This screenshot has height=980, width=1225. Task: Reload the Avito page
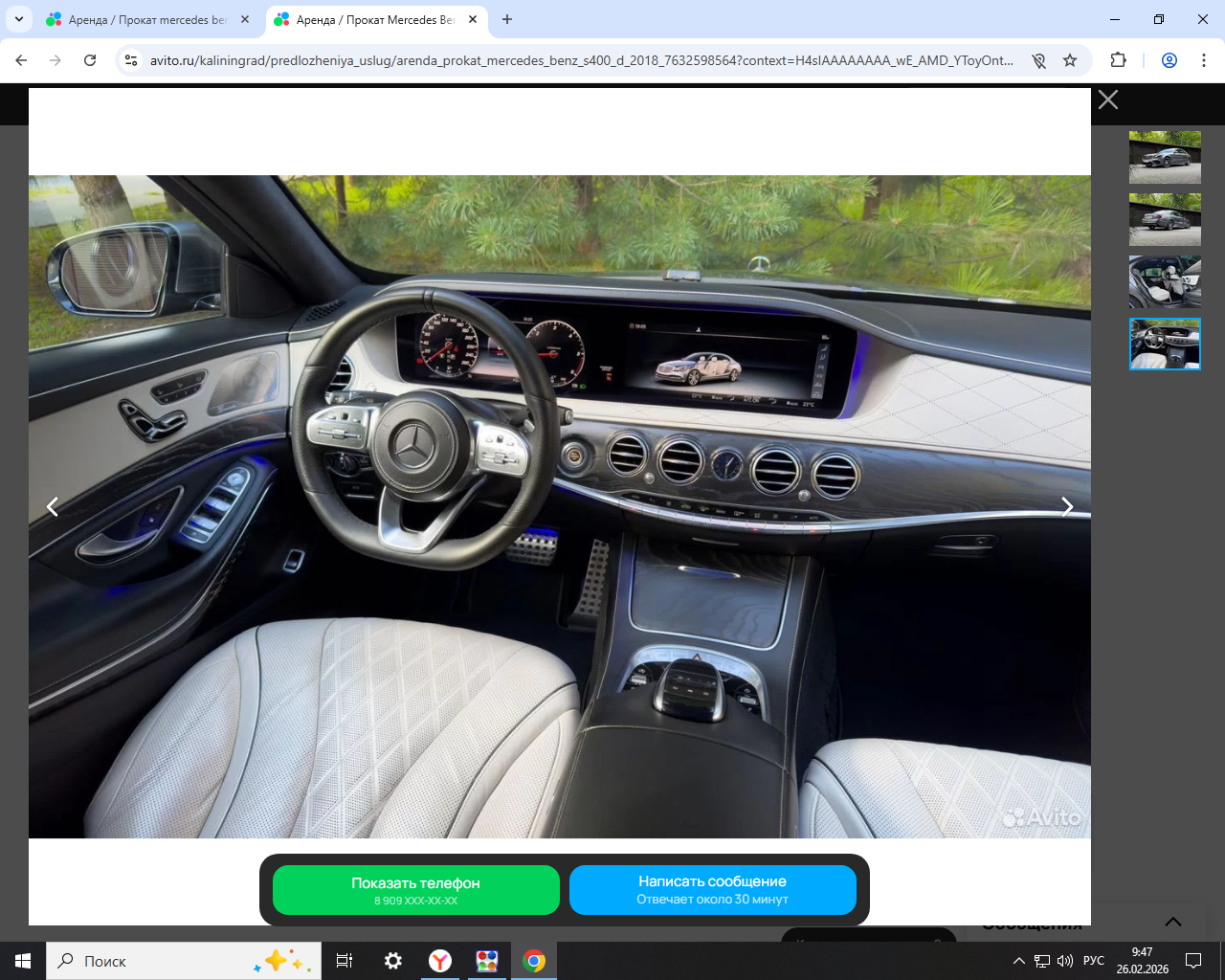tap(90, 60)
